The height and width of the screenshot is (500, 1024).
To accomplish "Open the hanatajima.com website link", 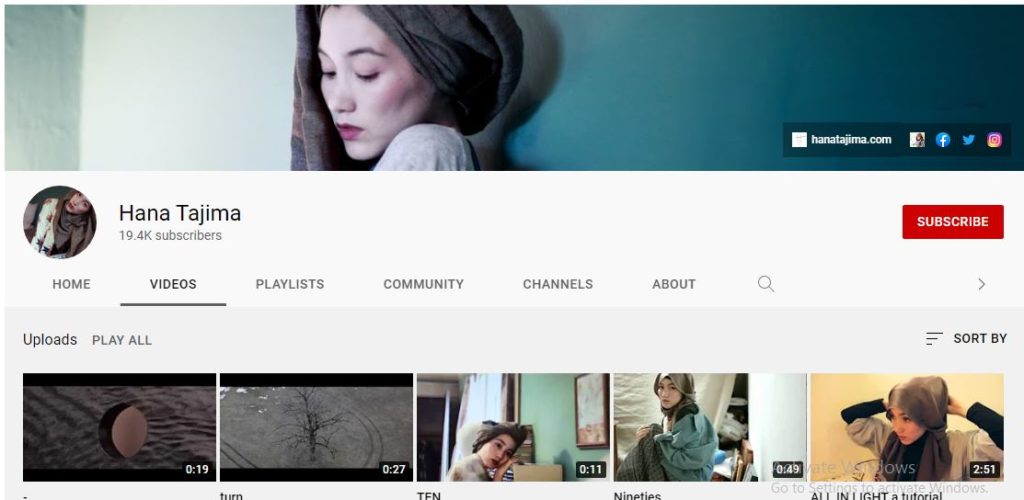I will [x=851, y=140].
